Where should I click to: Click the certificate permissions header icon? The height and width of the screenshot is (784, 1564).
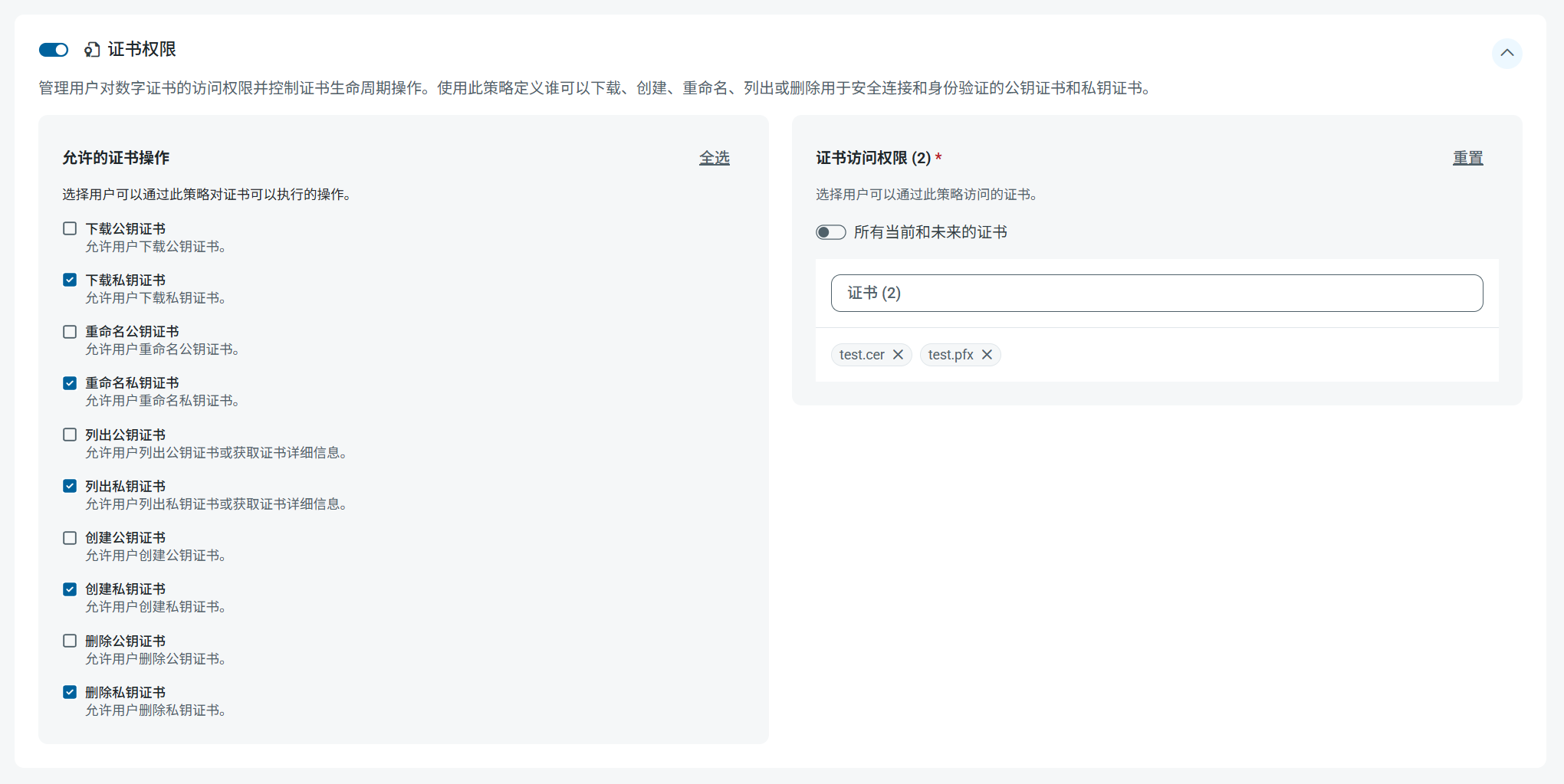coord(92,50)
